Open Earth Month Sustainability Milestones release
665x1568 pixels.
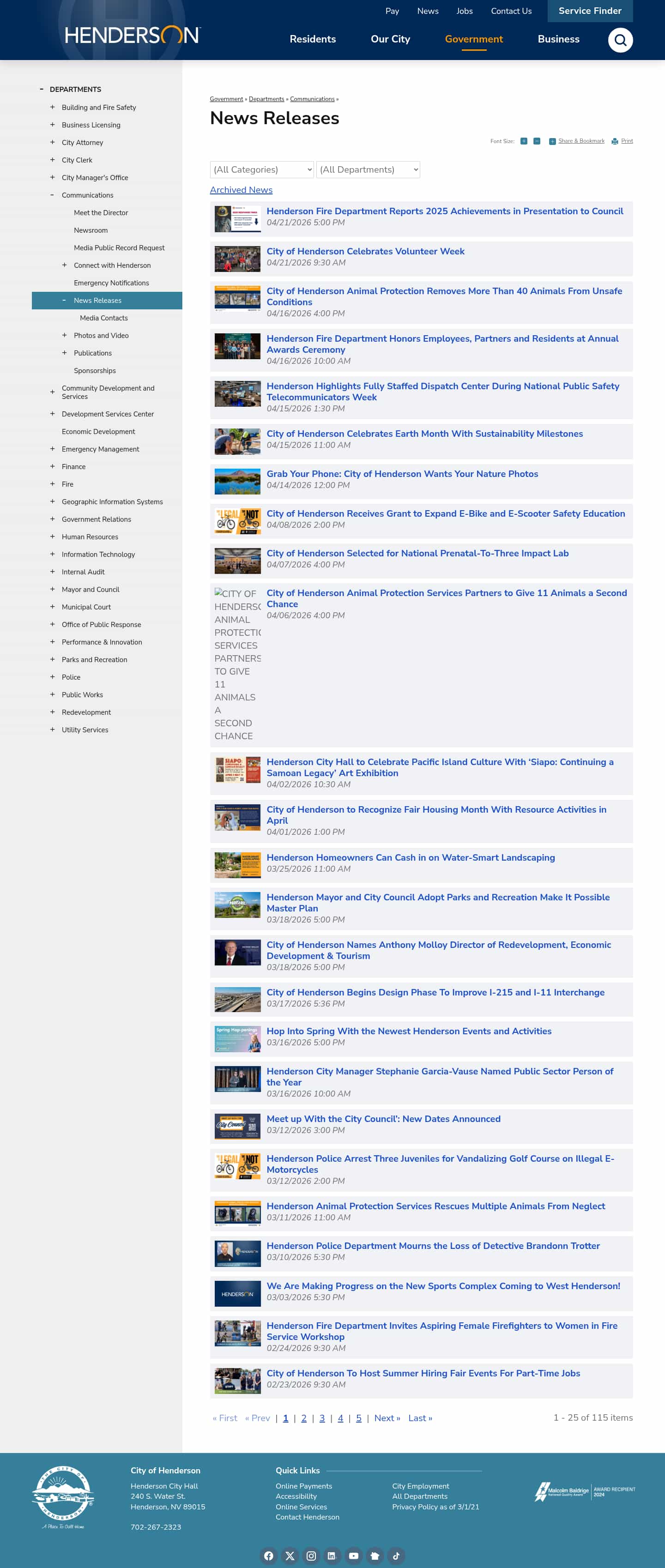[424, 434]
